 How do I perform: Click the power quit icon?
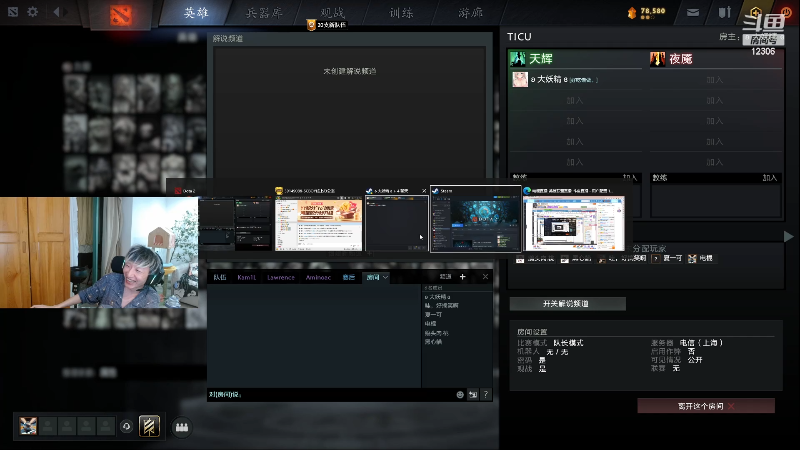pos(786,12)
